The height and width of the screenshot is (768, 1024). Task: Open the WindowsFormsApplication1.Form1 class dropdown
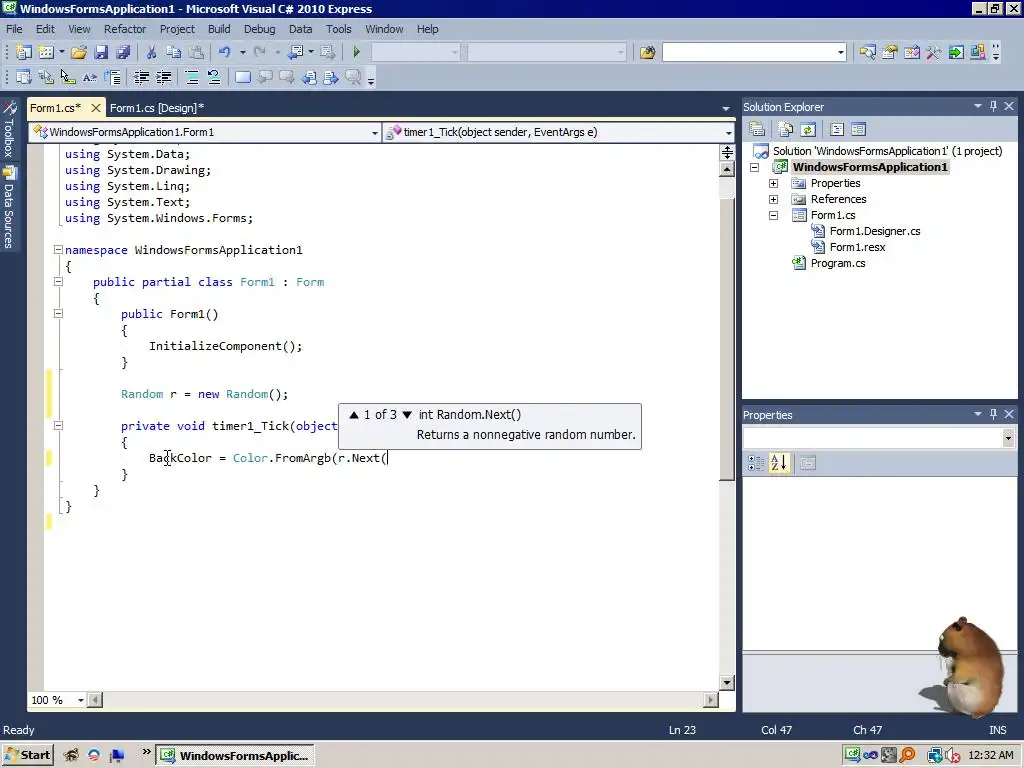click(375, 133)
